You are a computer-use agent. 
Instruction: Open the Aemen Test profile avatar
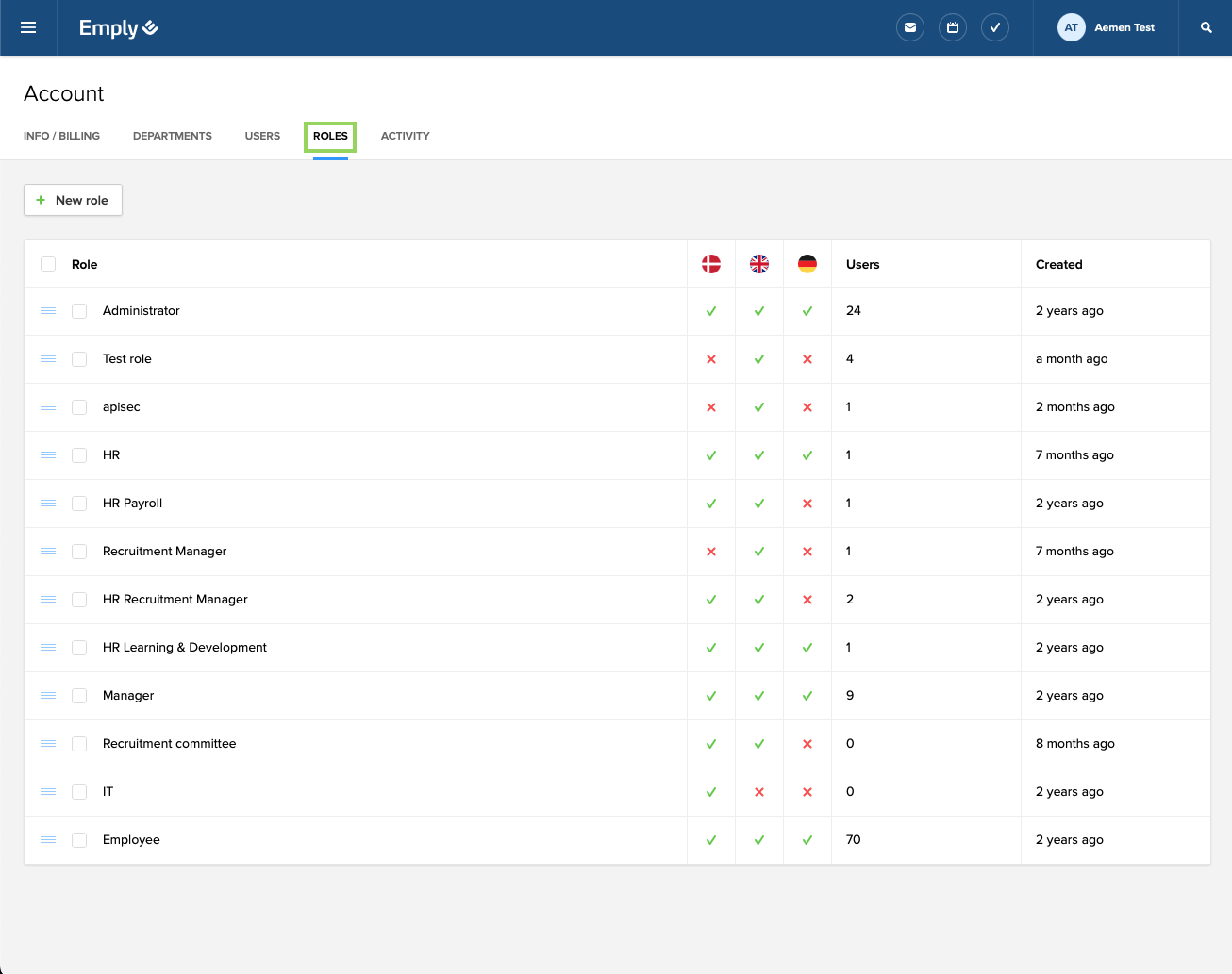1071,27
